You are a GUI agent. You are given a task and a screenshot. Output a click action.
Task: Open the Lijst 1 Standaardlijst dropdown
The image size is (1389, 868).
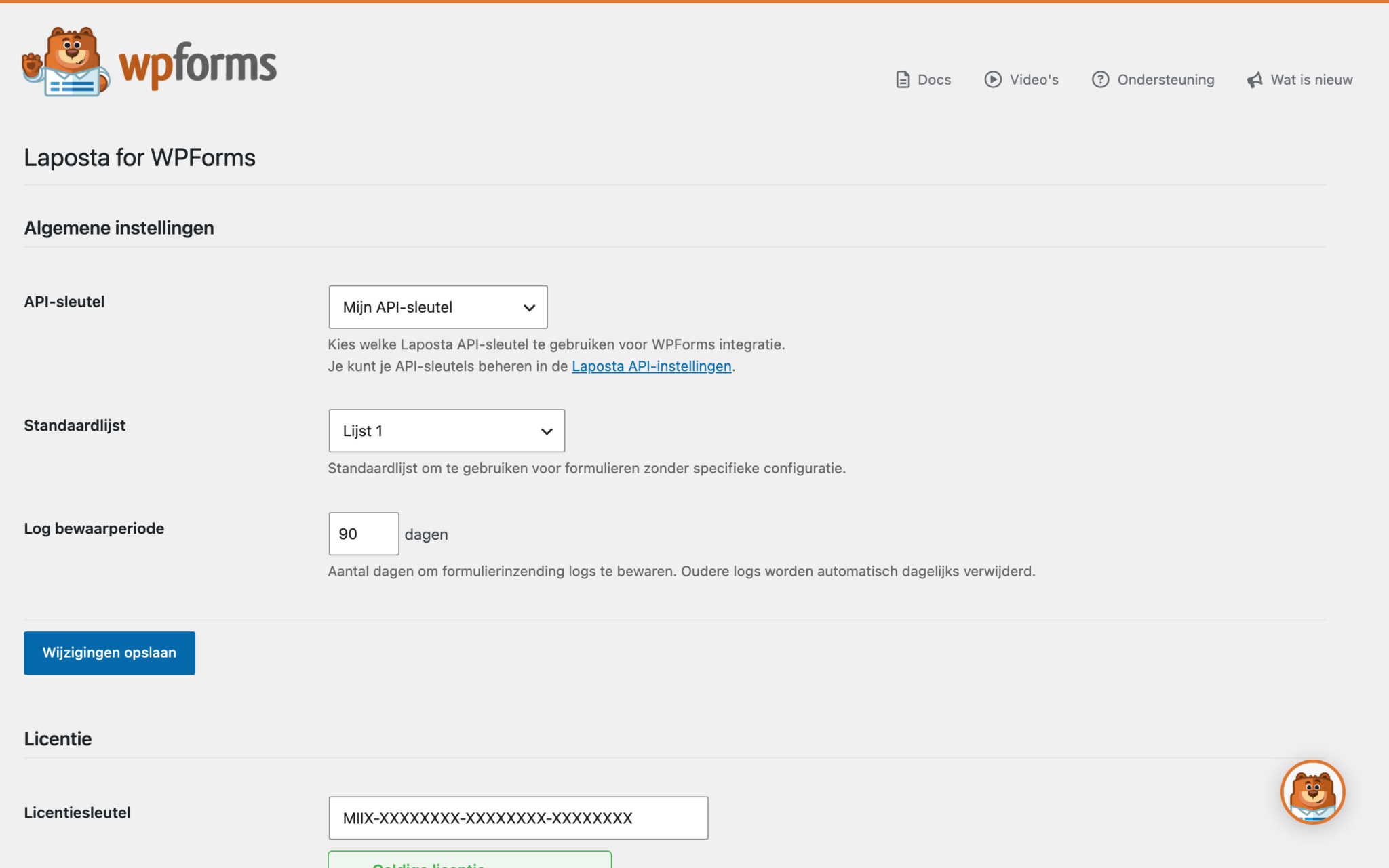(447, 431)
